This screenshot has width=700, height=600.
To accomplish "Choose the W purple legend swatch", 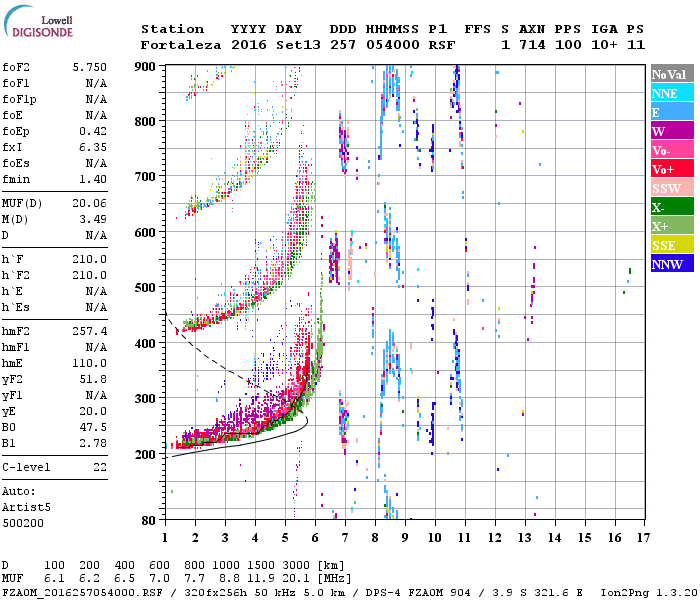I will click(x=672, y=131).
